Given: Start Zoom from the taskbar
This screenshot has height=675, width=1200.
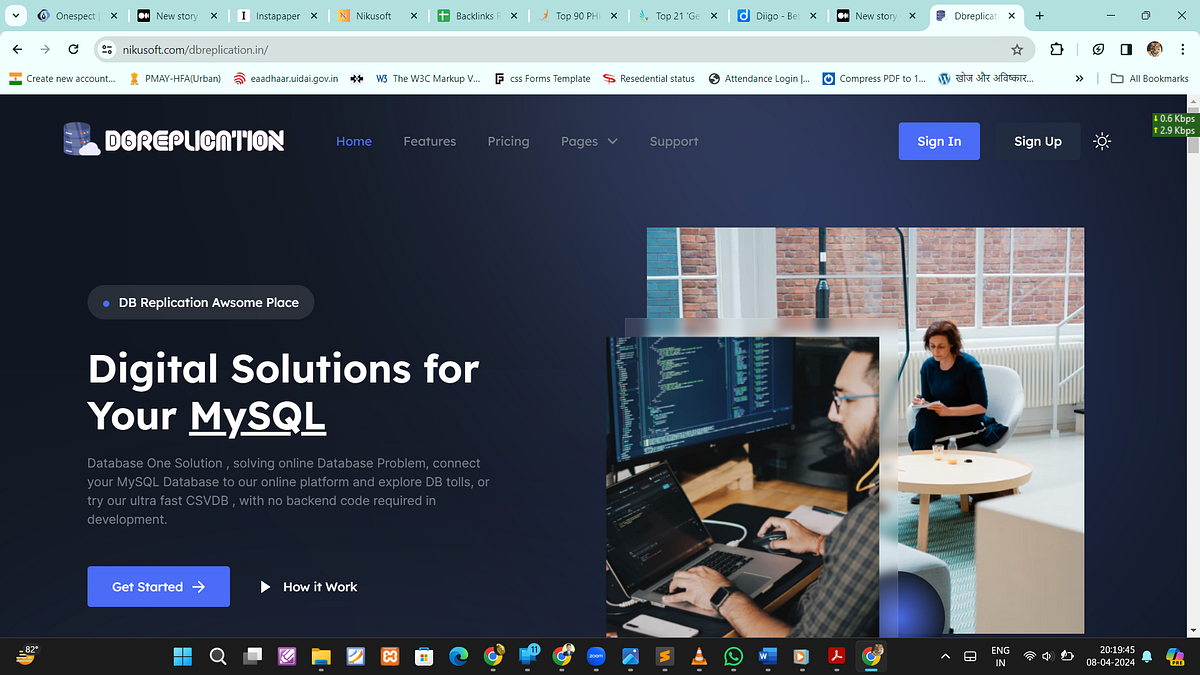Looking at the screenshot, I should [x=596, y=657].
